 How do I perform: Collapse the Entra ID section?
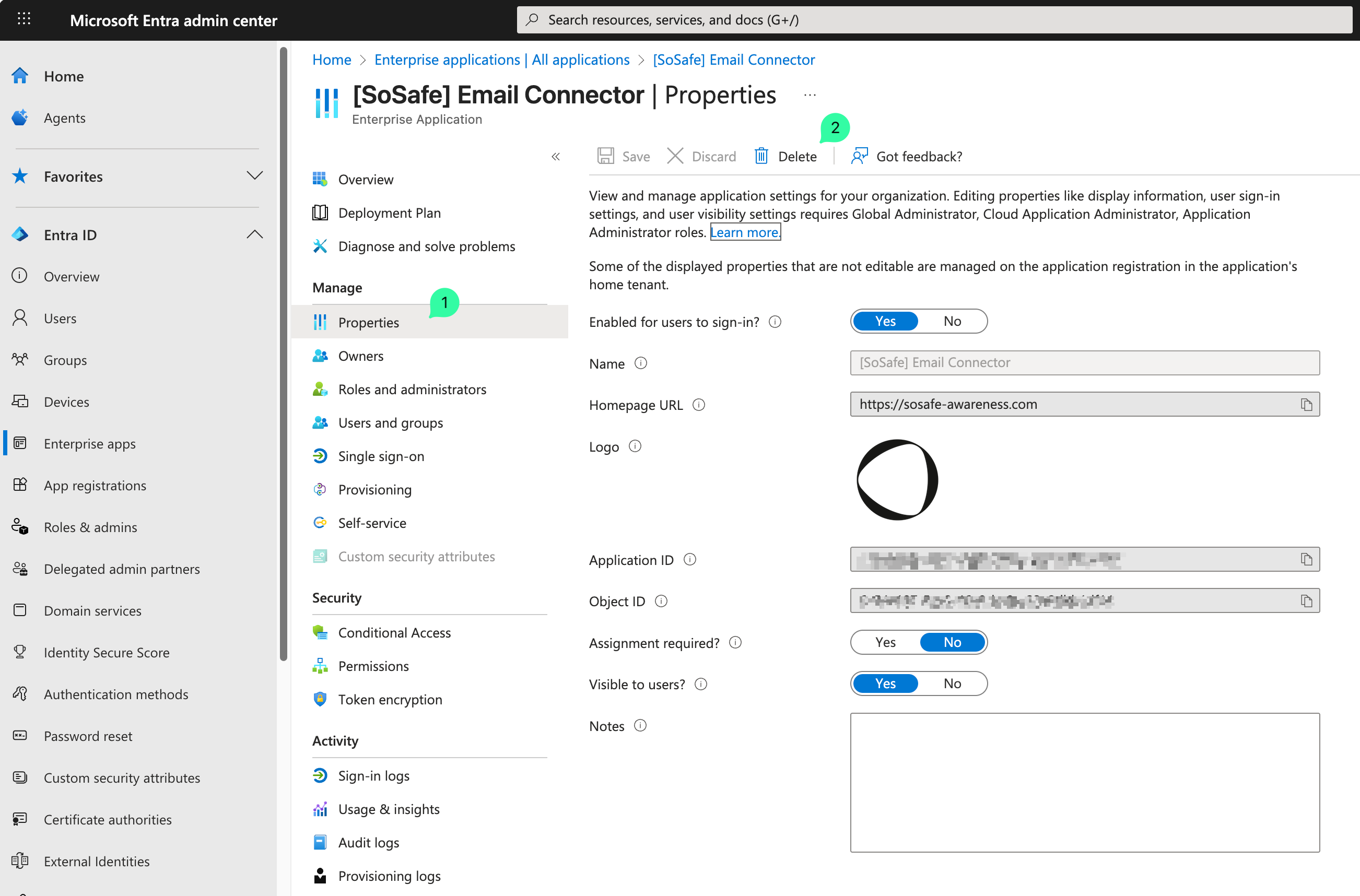(x=254, y=234)
